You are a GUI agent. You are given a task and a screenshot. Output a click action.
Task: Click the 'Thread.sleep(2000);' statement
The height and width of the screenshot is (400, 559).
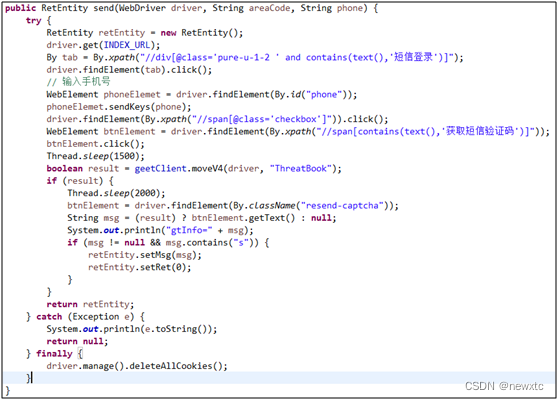[116, 193]
